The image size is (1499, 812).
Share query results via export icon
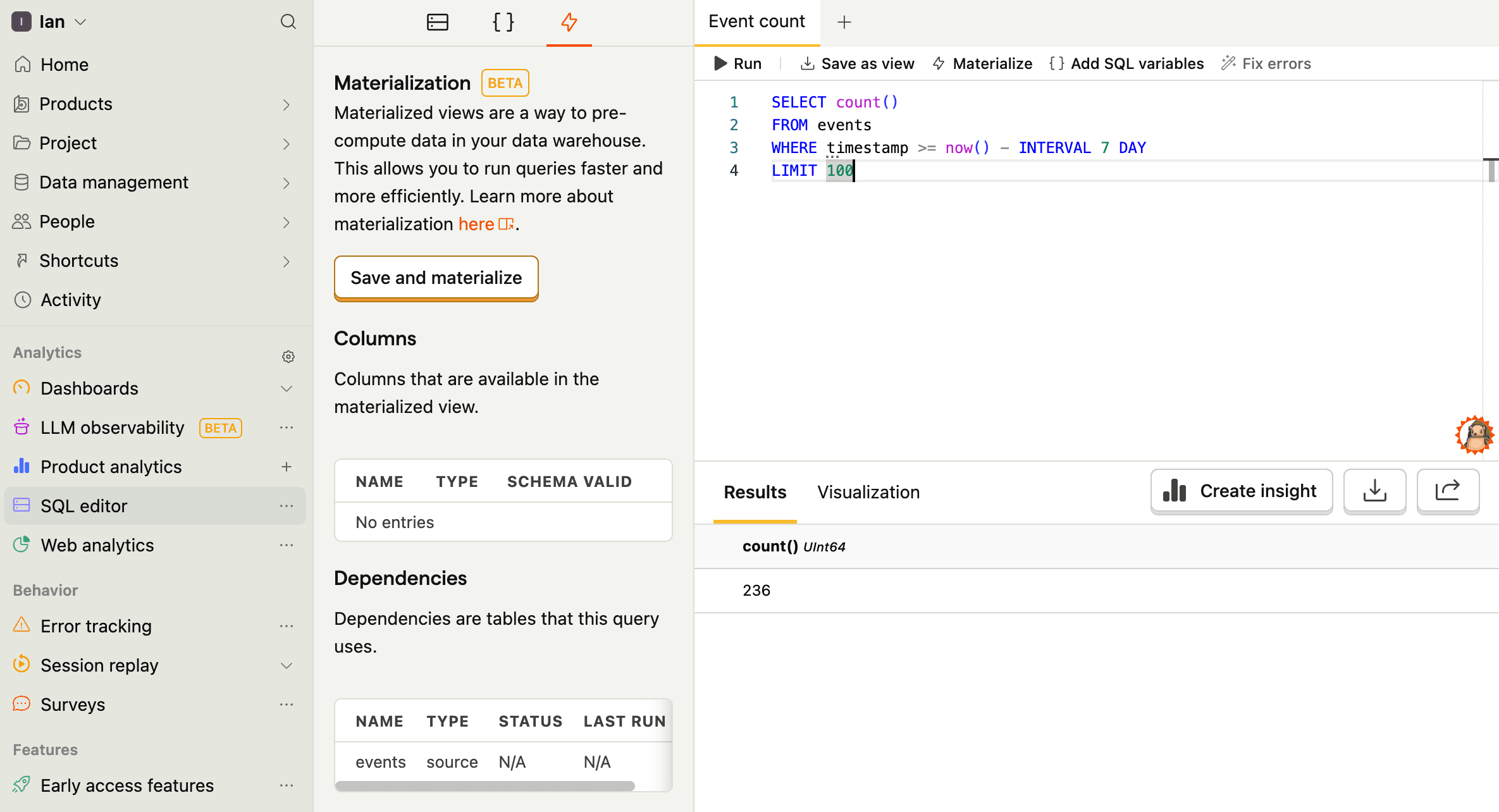(x=1448, y=491)
